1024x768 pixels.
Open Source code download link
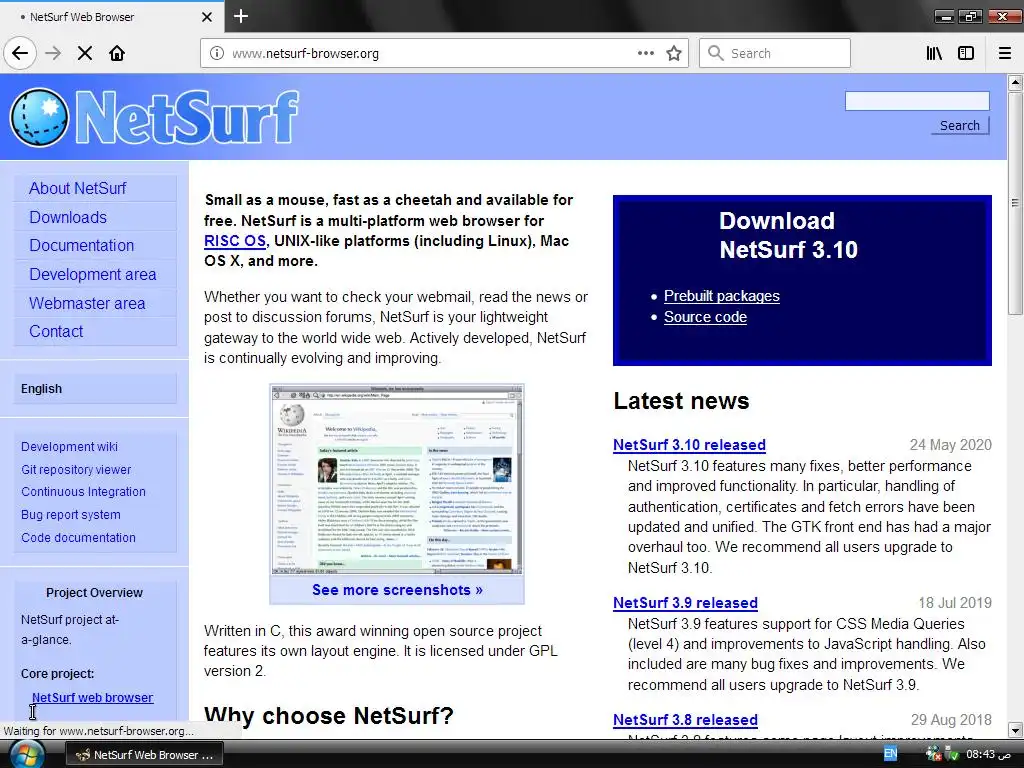(x=705, y=317)
